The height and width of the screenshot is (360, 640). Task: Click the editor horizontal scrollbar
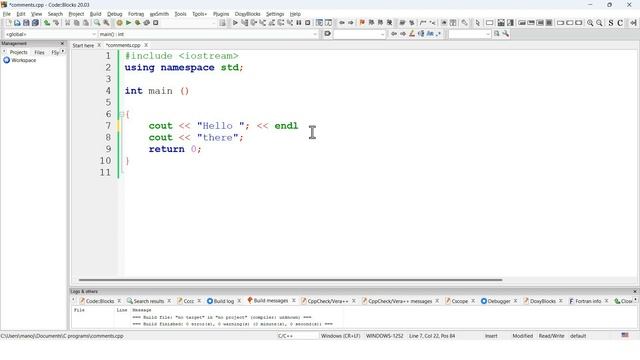pos(290,280)
